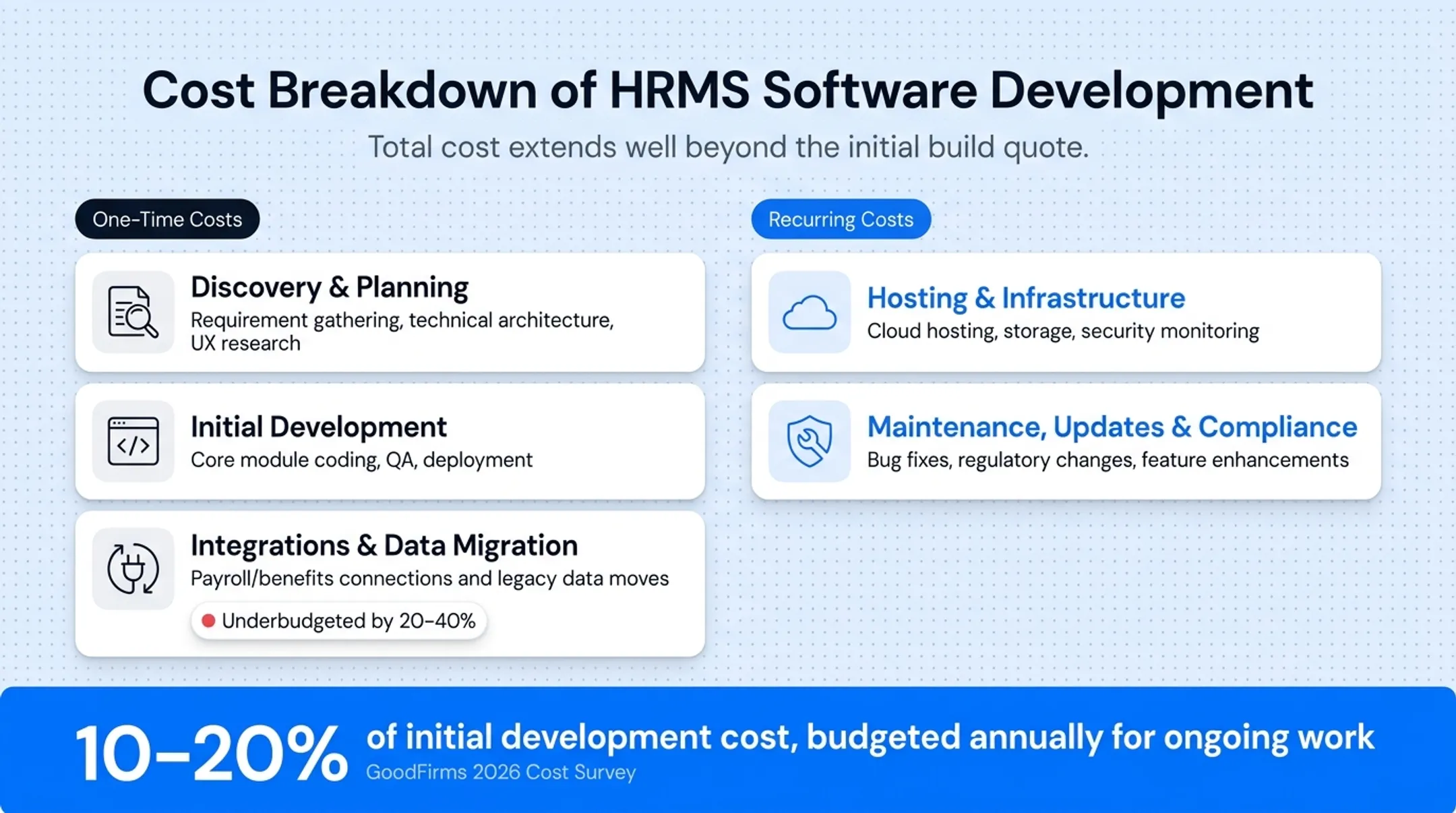Click the large 10–20% figure in the banner

(x=212, y=753)
